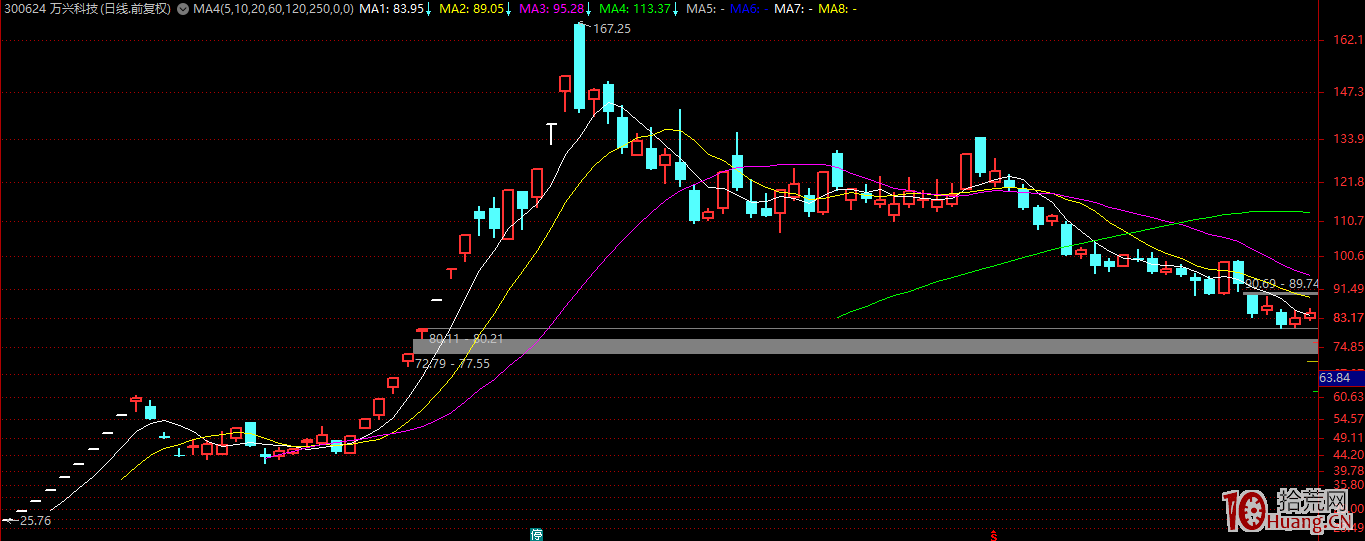Click the yellow MA2: 89.05 value
Viewport: 1365px width, 541px height.
[x=472, y=9]
